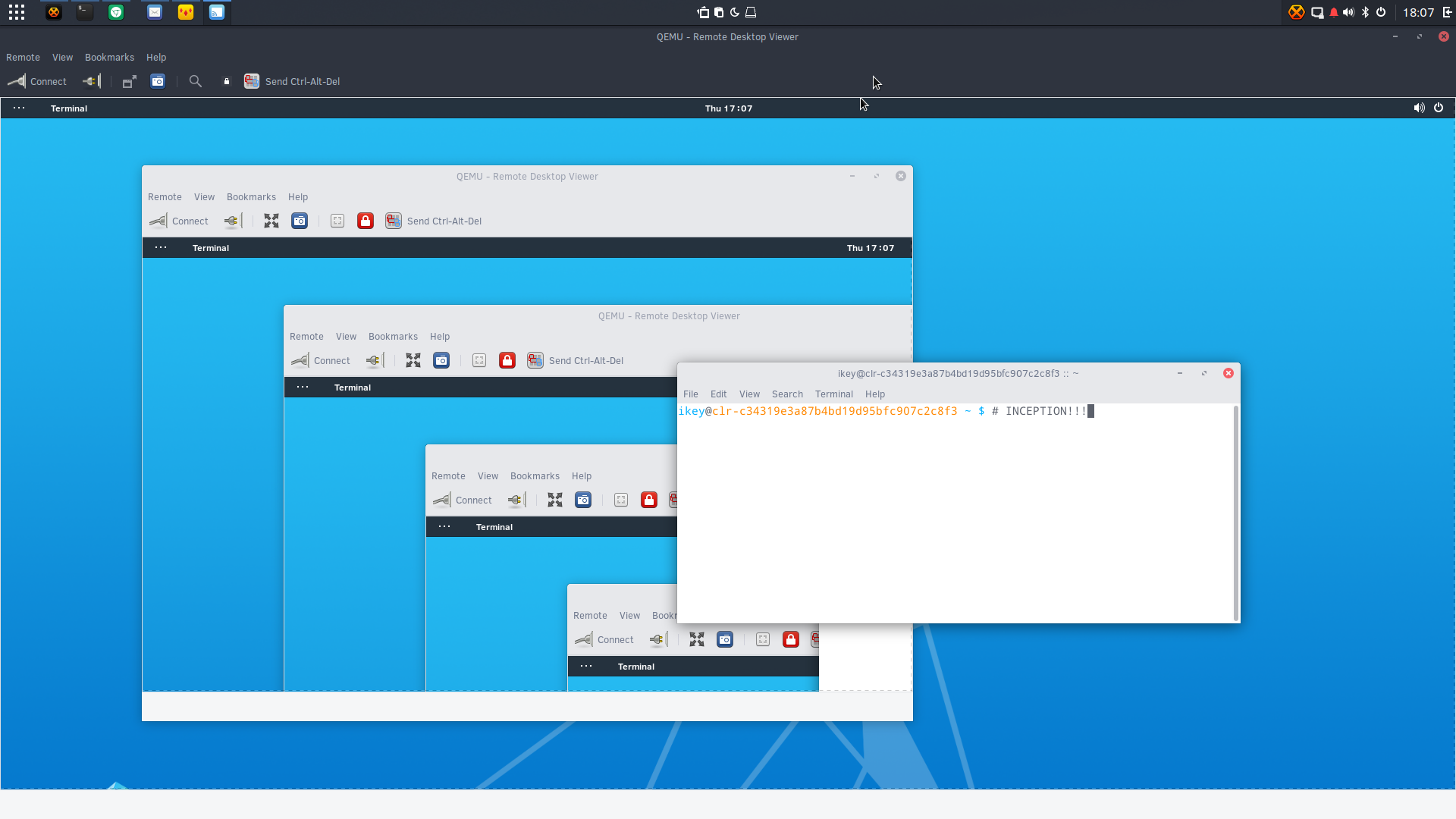Screen dimensions: 1456x819
Task: Toggle the red lock in the smallest nested viewer toolbar
Action: pyautogui.click(x=791, y=639)
